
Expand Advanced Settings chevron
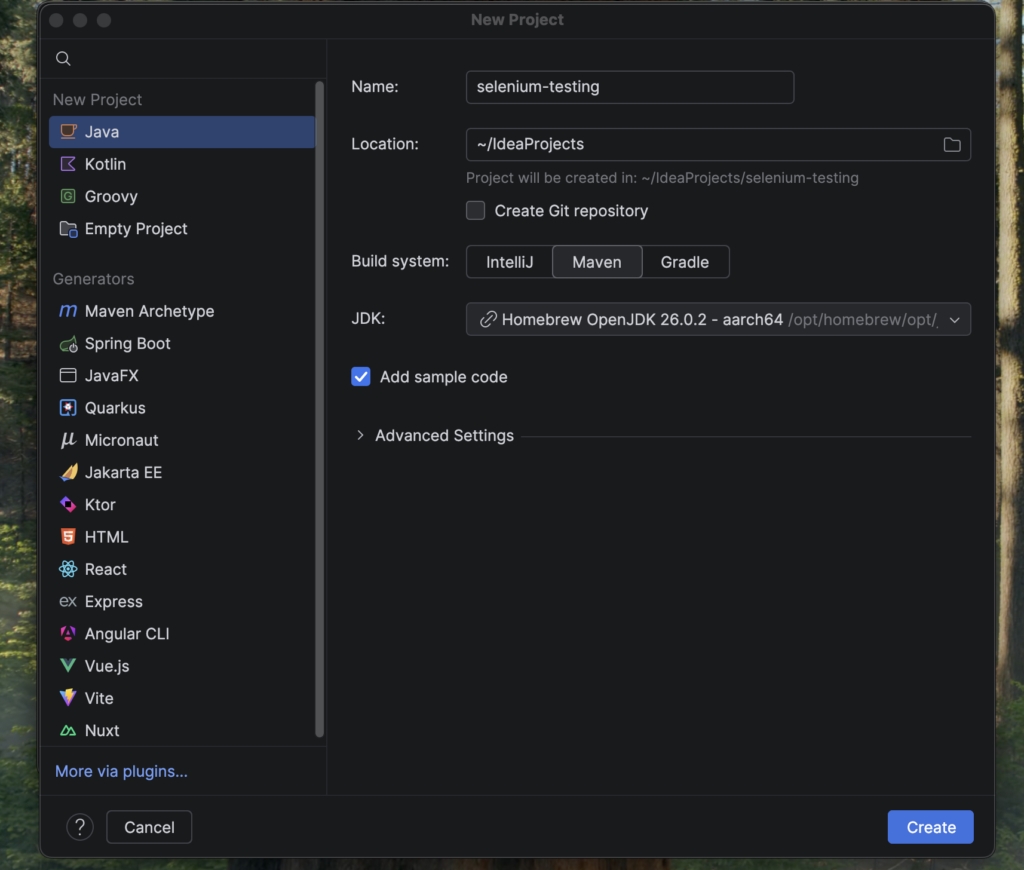point(360,436)
